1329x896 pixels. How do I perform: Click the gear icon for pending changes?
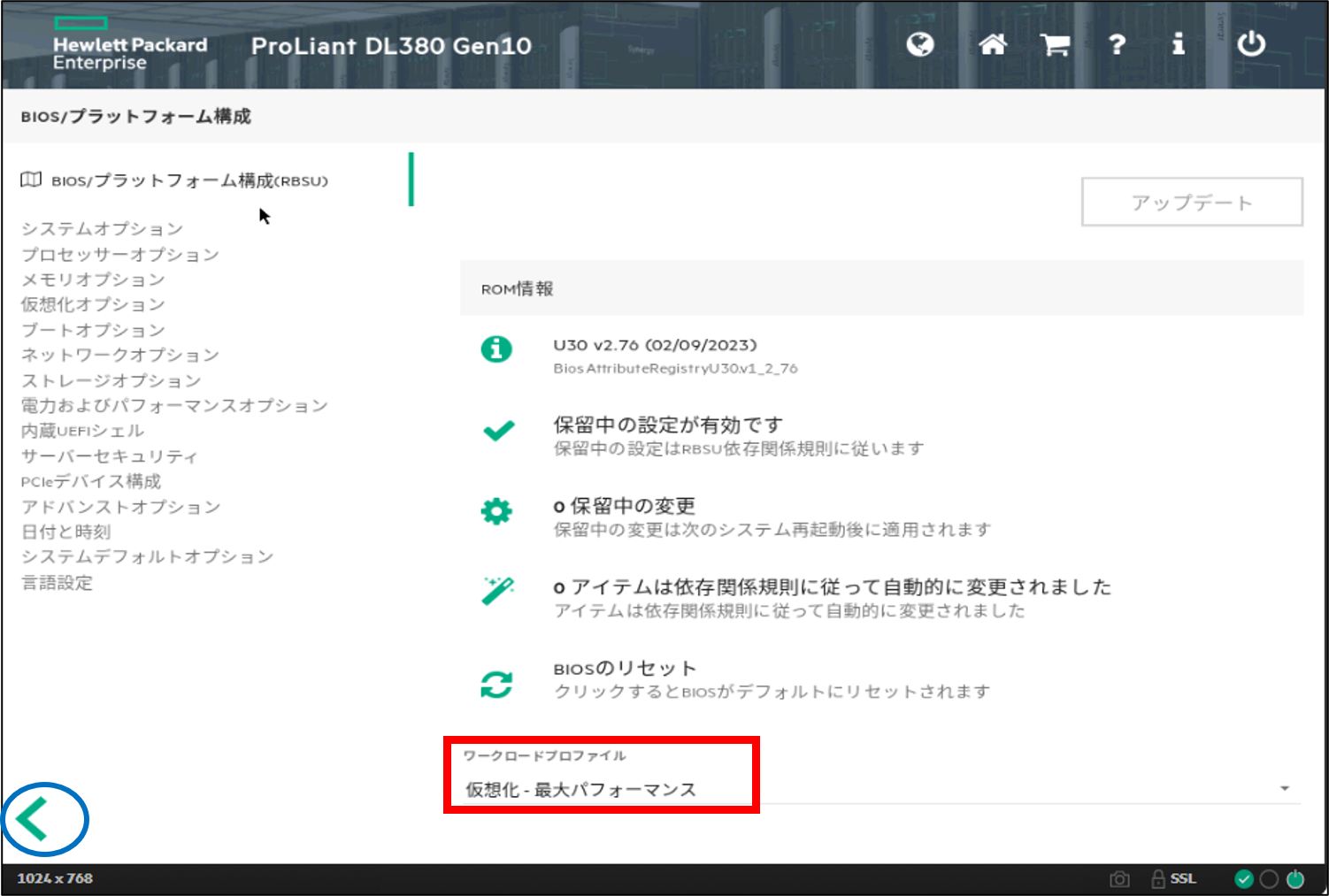[496, 510]
